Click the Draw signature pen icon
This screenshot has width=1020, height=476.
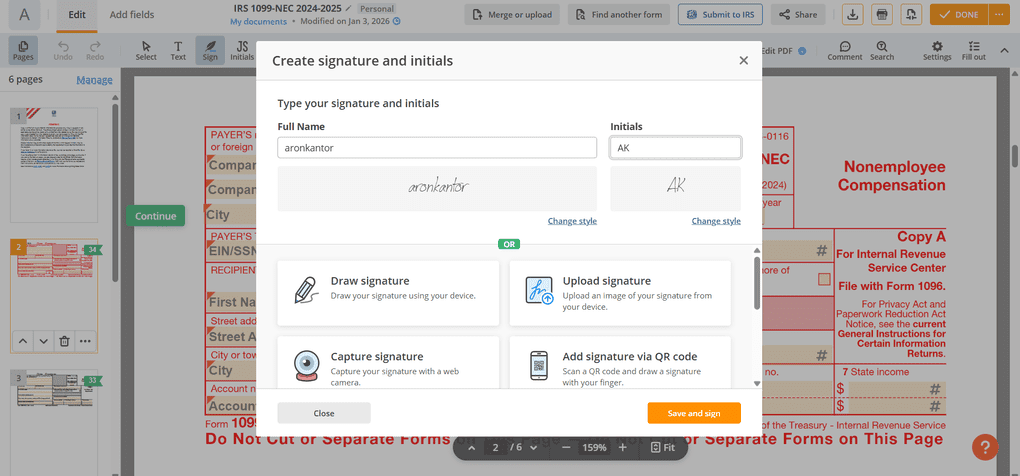pyautogui.click(x=306, y=290)
